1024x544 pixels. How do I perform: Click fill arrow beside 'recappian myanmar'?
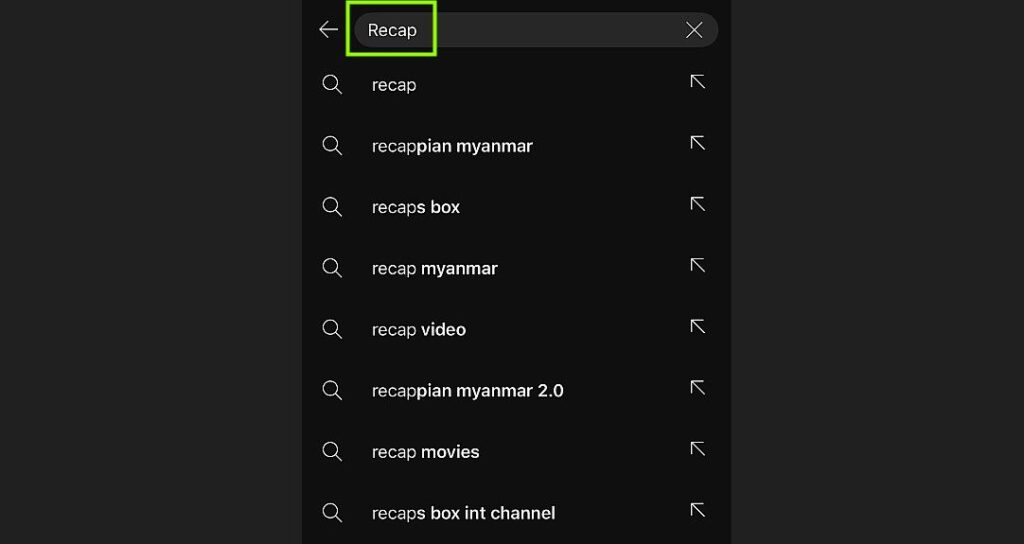[698, 143]
